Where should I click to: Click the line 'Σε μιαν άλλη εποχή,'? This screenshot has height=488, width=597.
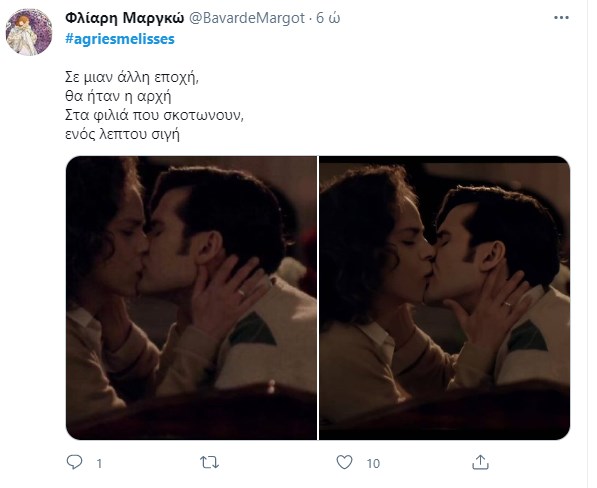[x=132, y=77]
